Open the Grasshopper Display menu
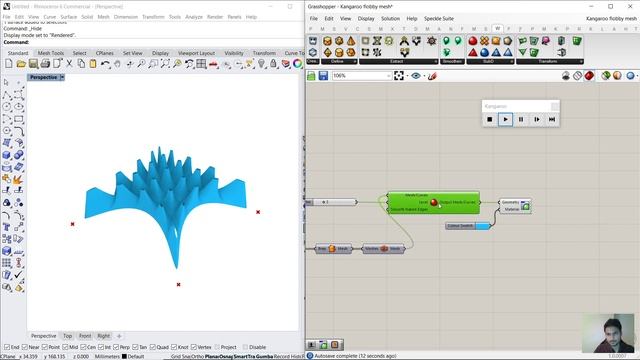640x360 pixels. click(366, 18)
